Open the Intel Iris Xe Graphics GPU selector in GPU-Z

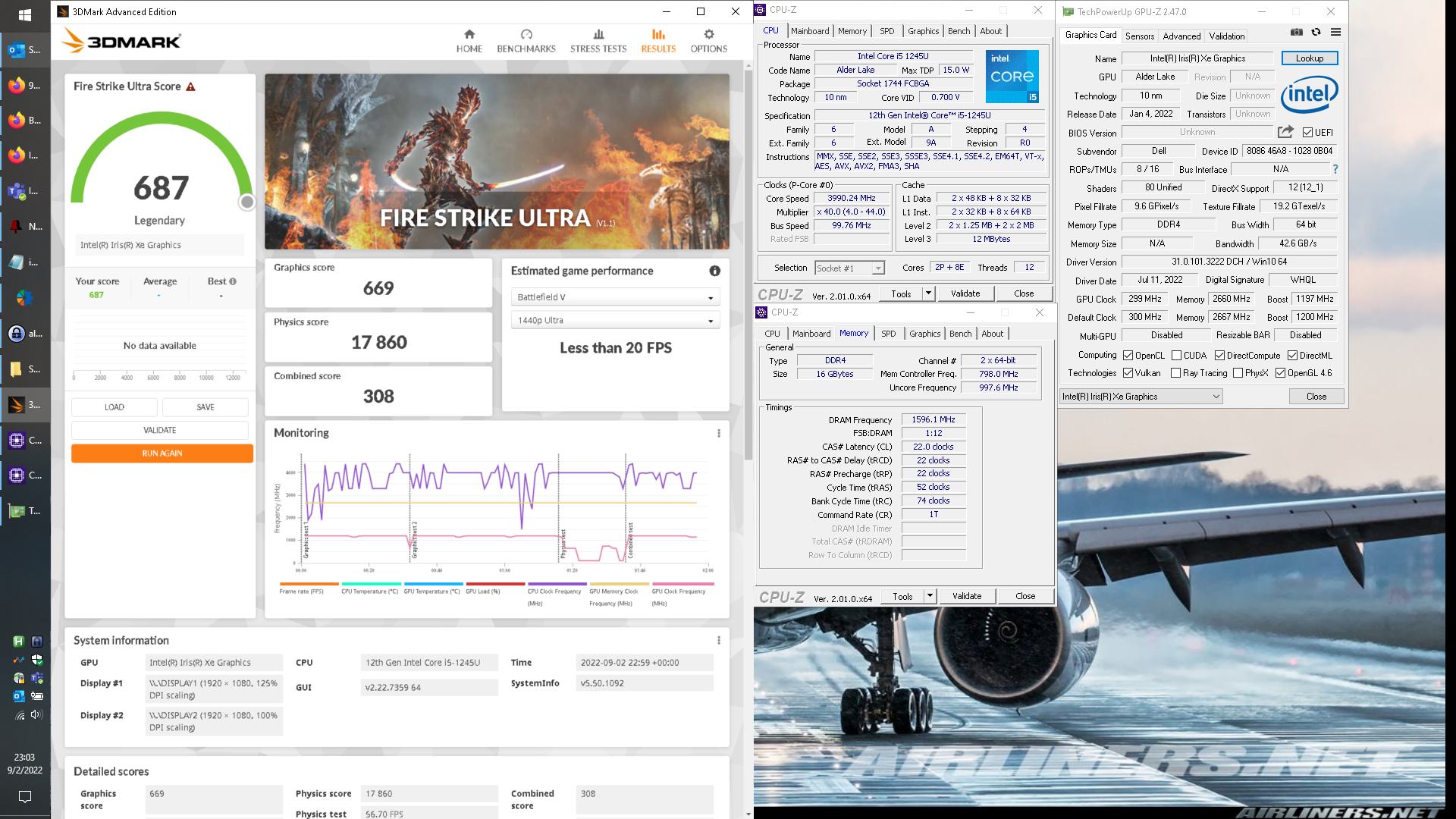pos(1141,397)
